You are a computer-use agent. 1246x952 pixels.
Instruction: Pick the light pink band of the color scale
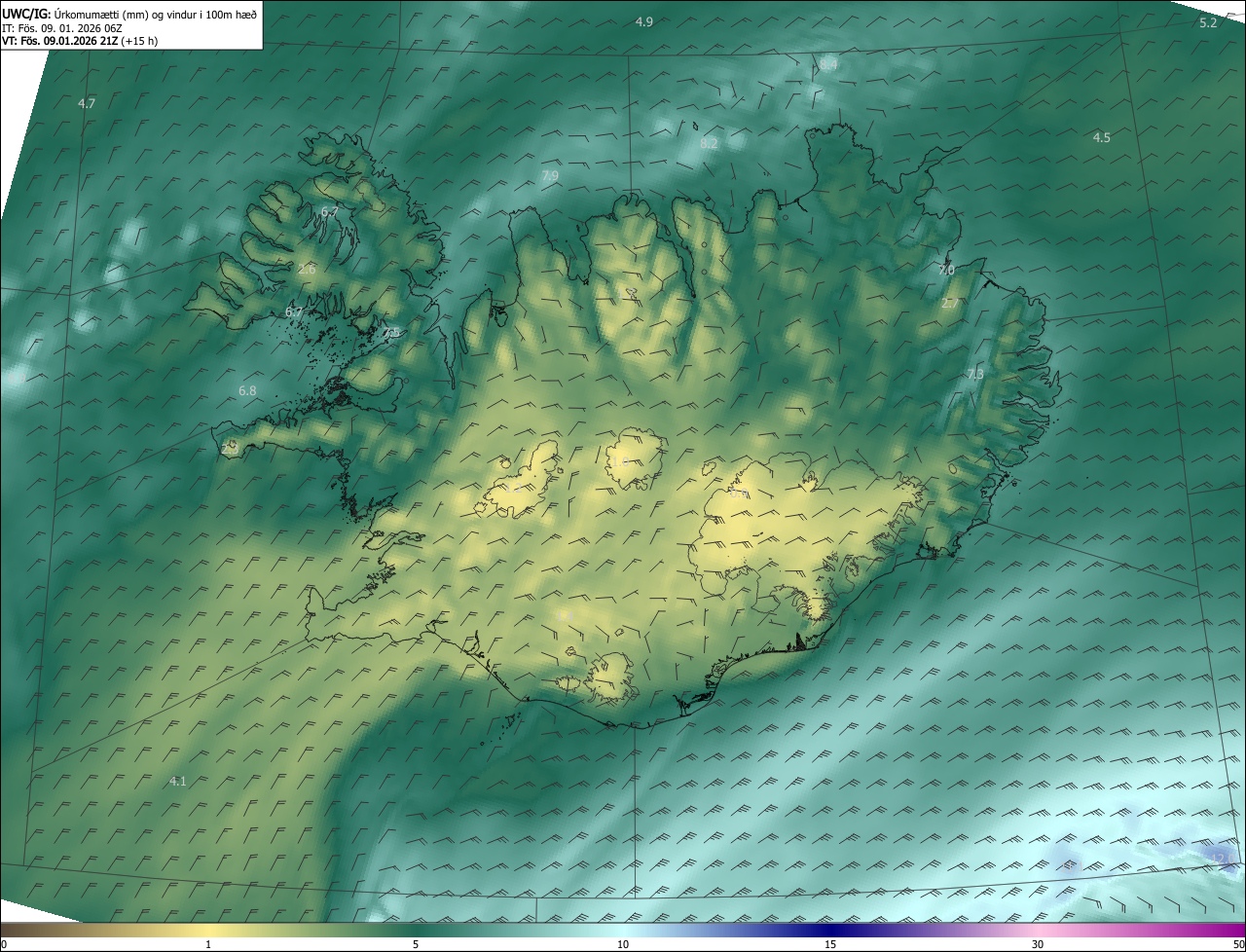pos(1038,930)
